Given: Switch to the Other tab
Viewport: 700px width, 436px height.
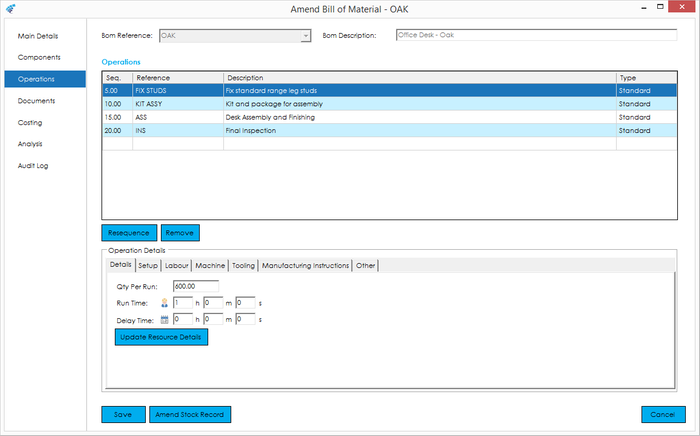Looking at the screenshot, I should (365, 266).
